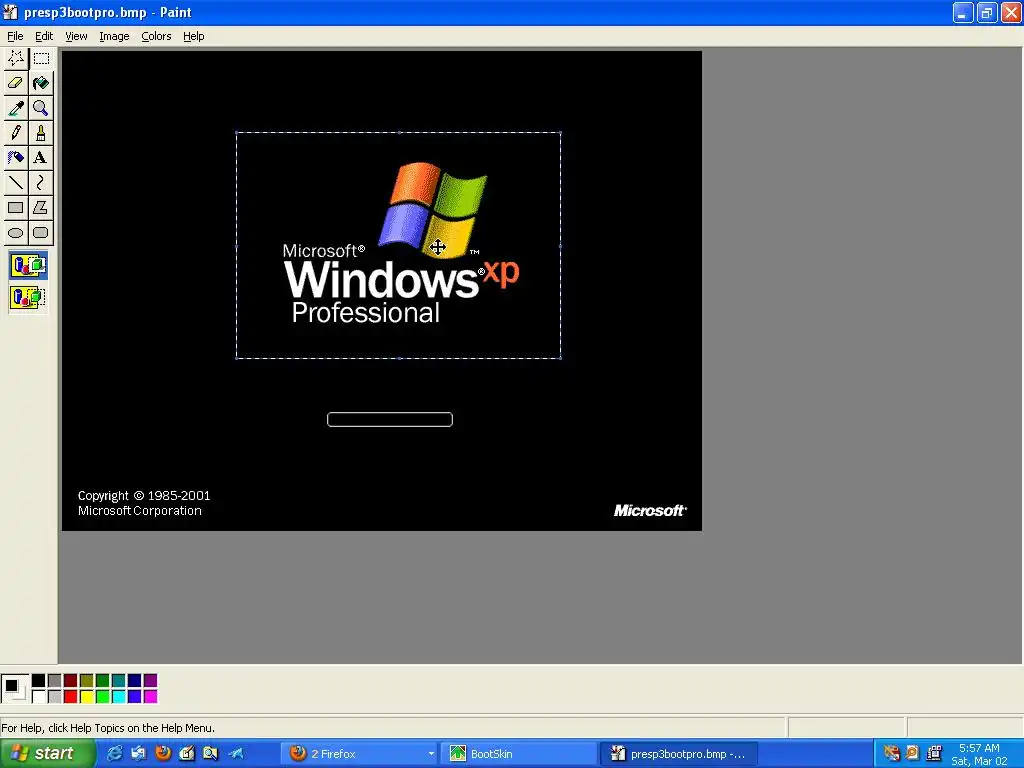Viewport: 1024px width, 768px height.
Task: Open the Image menu
Action: coord(114,36)
